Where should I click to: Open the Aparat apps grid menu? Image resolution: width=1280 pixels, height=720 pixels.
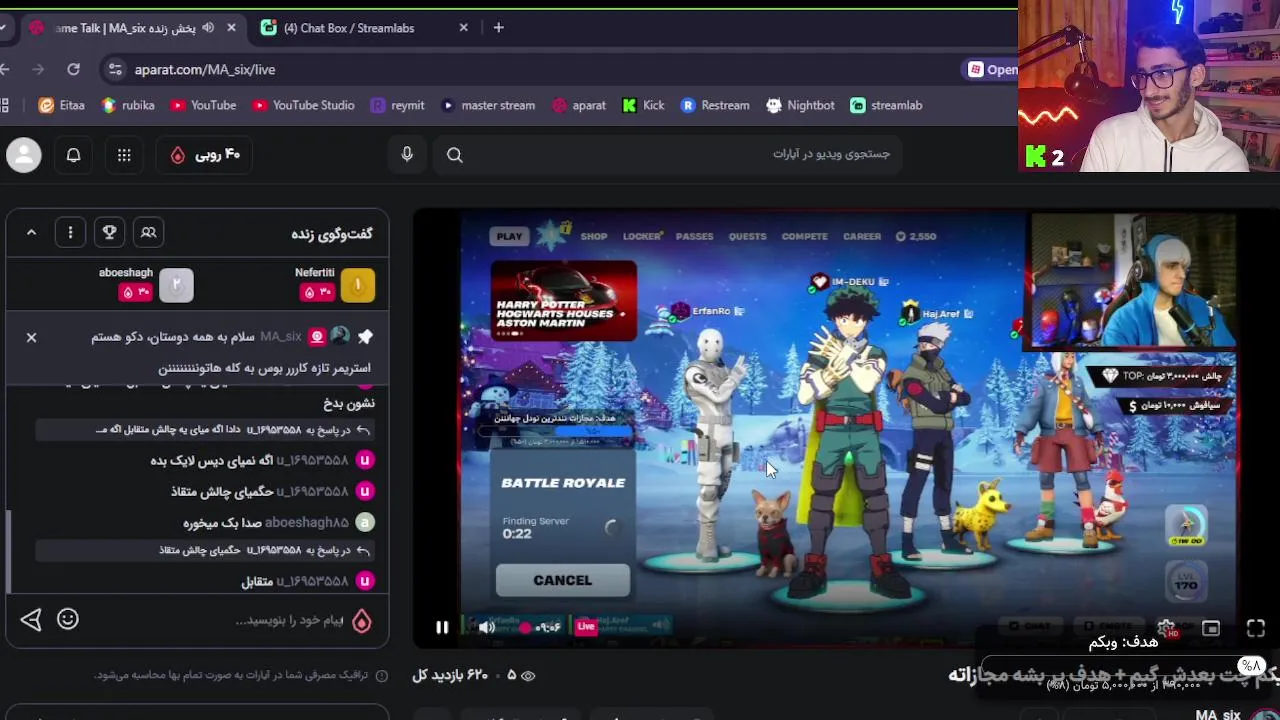tap(124, 155)
